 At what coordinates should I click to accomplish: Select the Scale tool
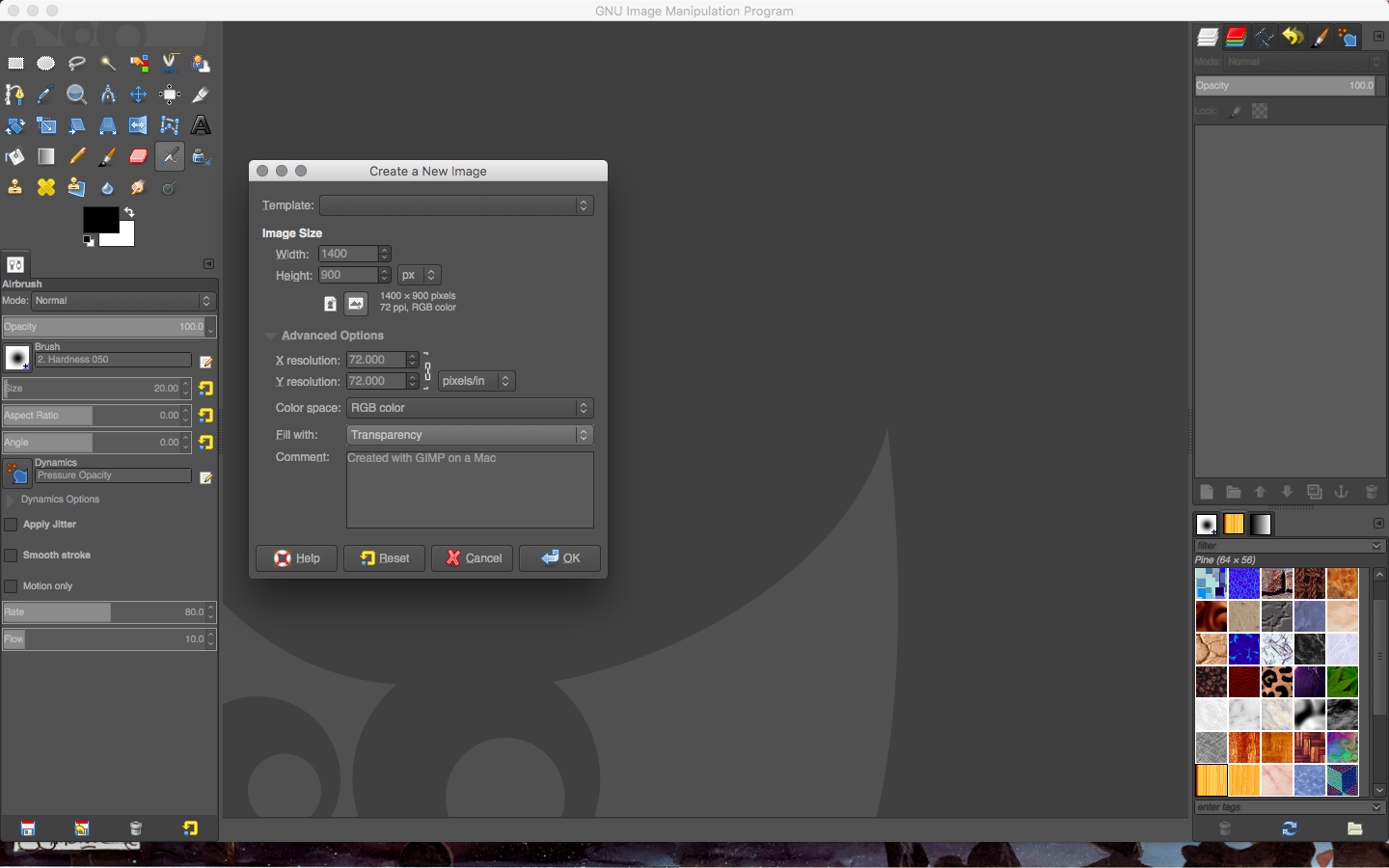pyautogui.click(x=46, y=125)
